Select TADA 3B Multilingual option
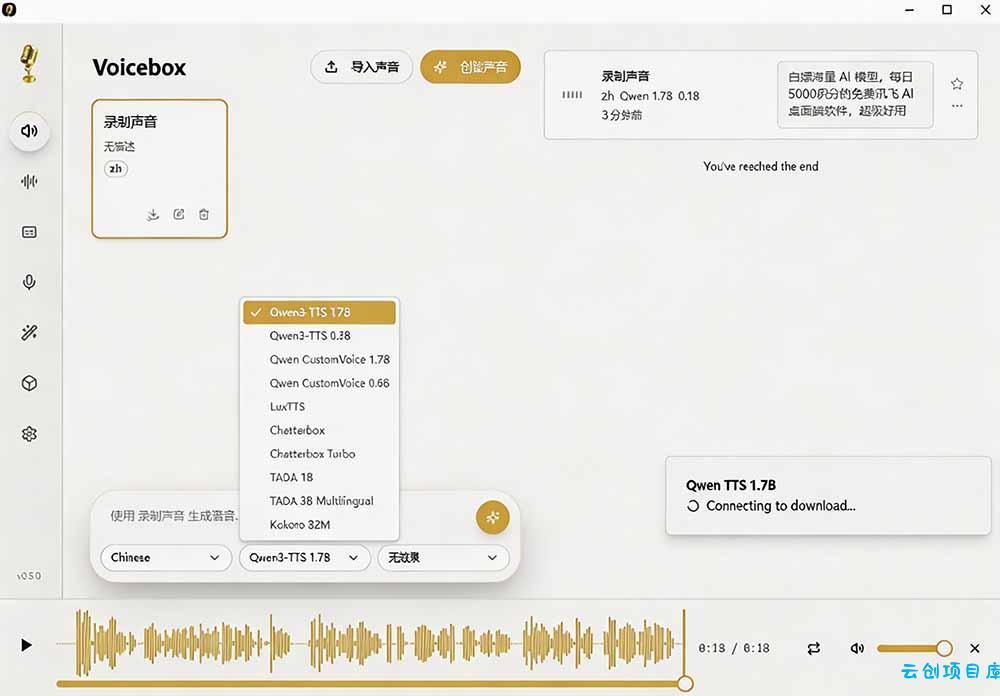1000x696 pixels. tap(319, 501)
